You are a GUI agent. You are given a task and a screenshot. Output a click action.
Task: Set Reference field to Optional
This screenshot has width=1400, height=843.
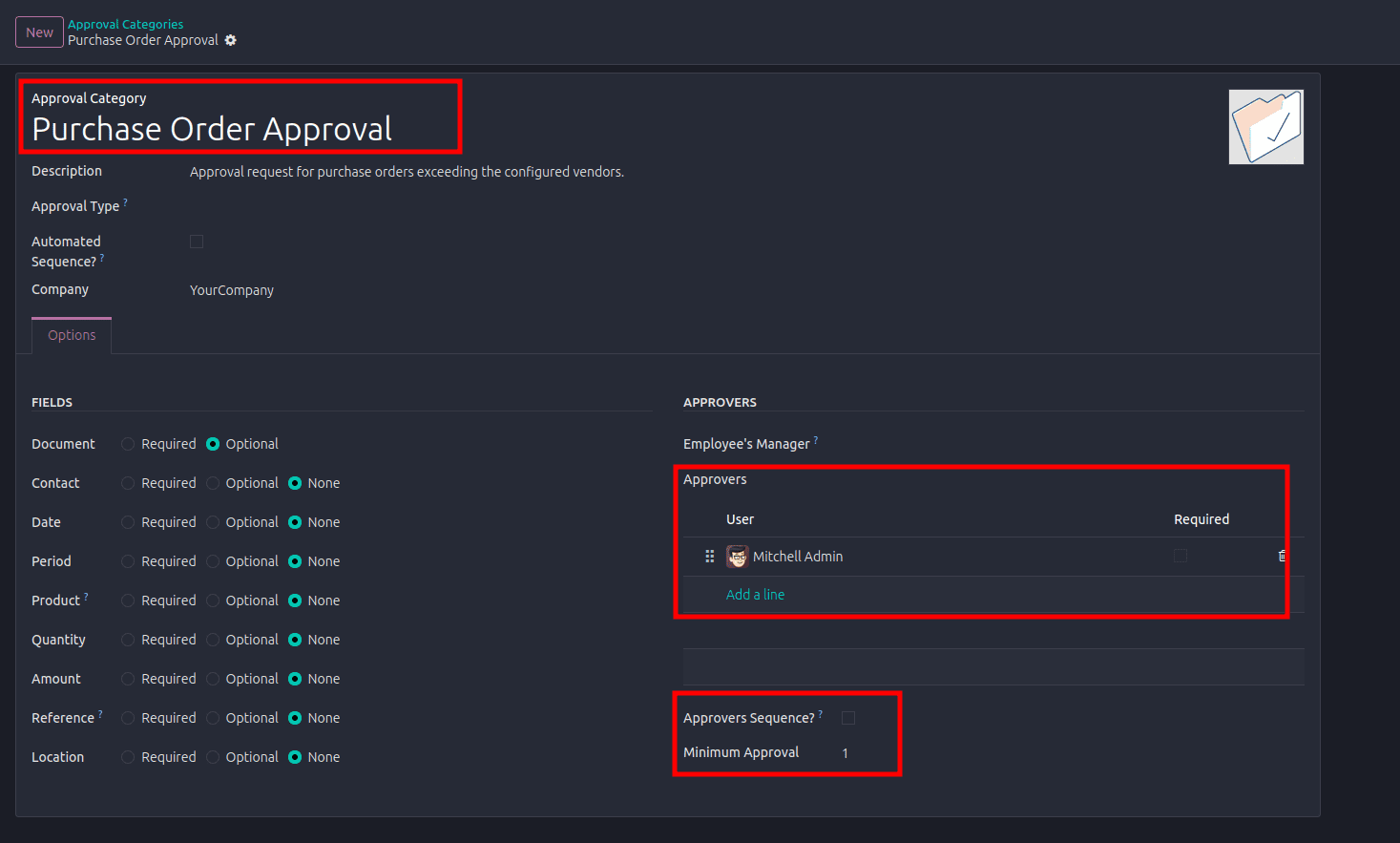213,718
